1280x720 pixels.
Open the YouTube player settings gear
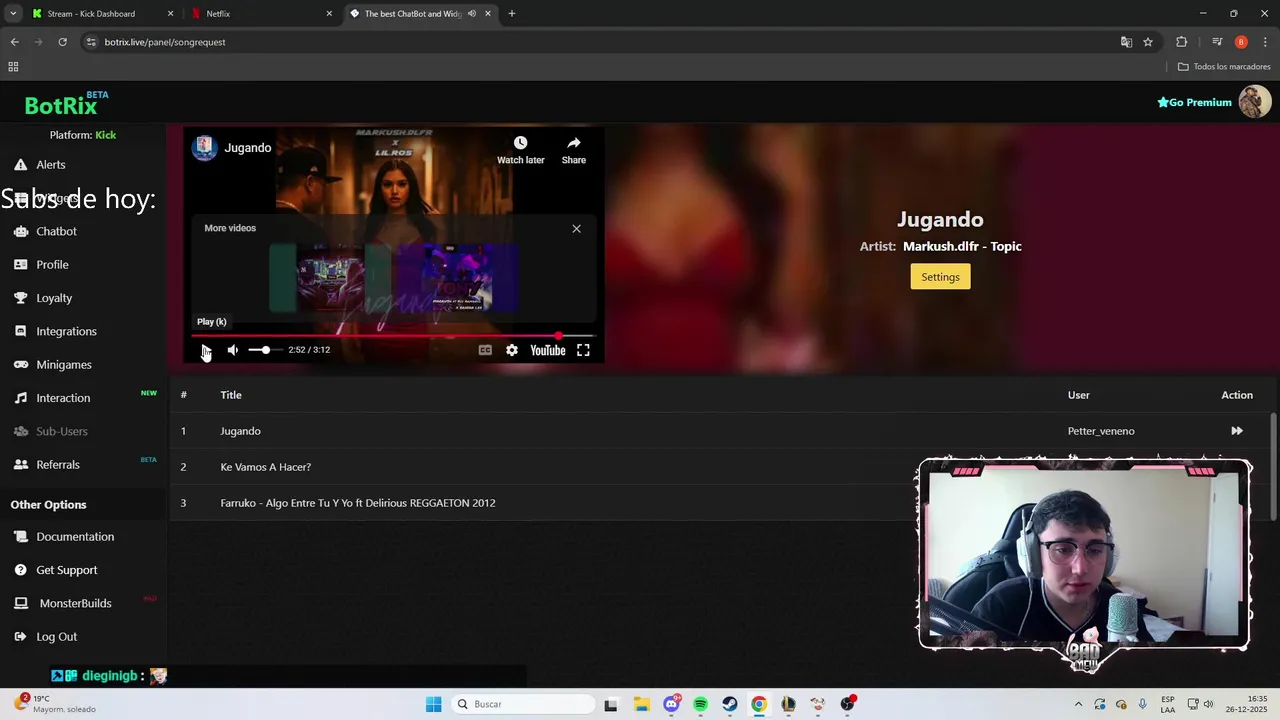512,350
